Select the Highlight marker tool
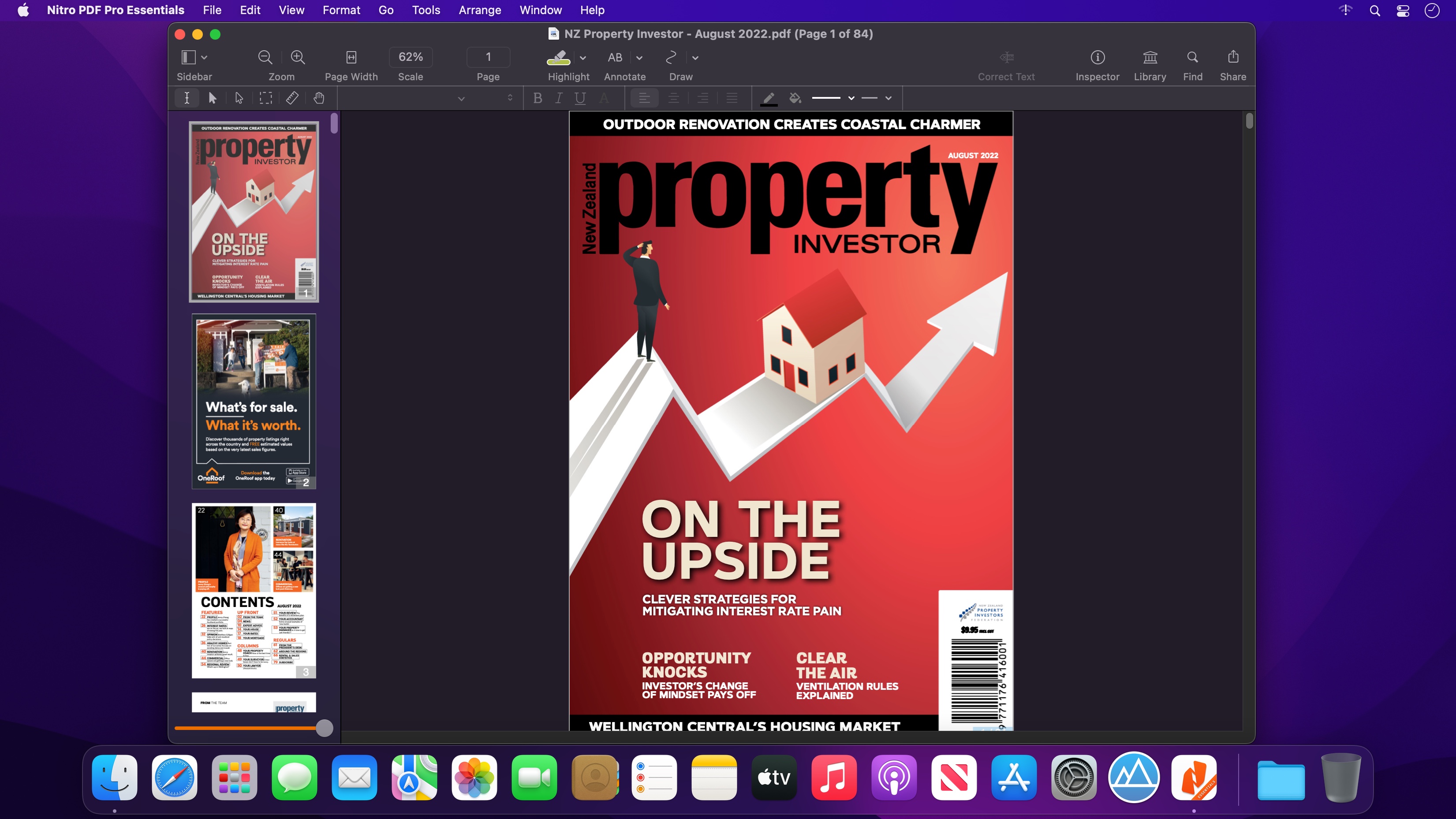The height and width of the screenshot is (819, 1456). tap(558, 57)
